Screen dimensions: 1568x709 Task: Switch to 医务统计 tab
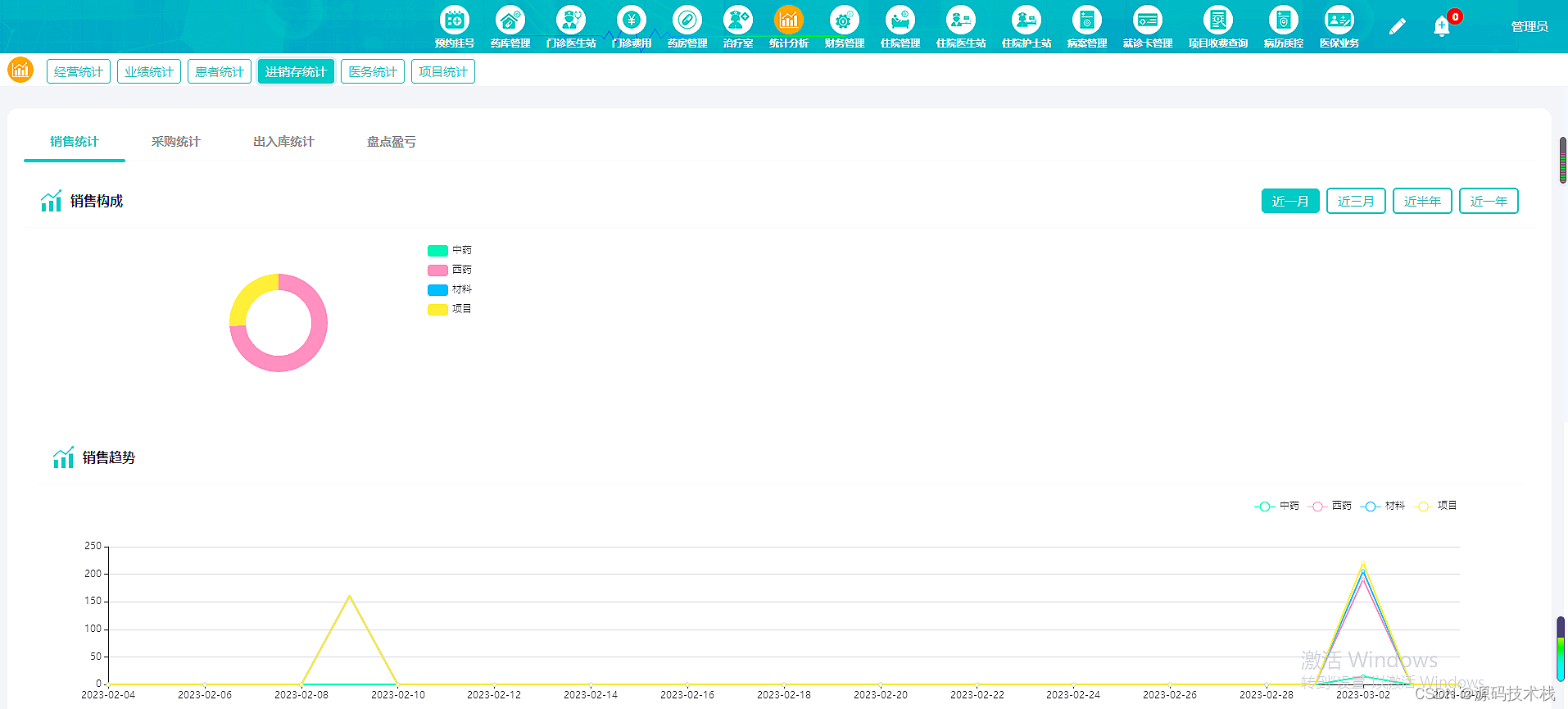(373, 71)
